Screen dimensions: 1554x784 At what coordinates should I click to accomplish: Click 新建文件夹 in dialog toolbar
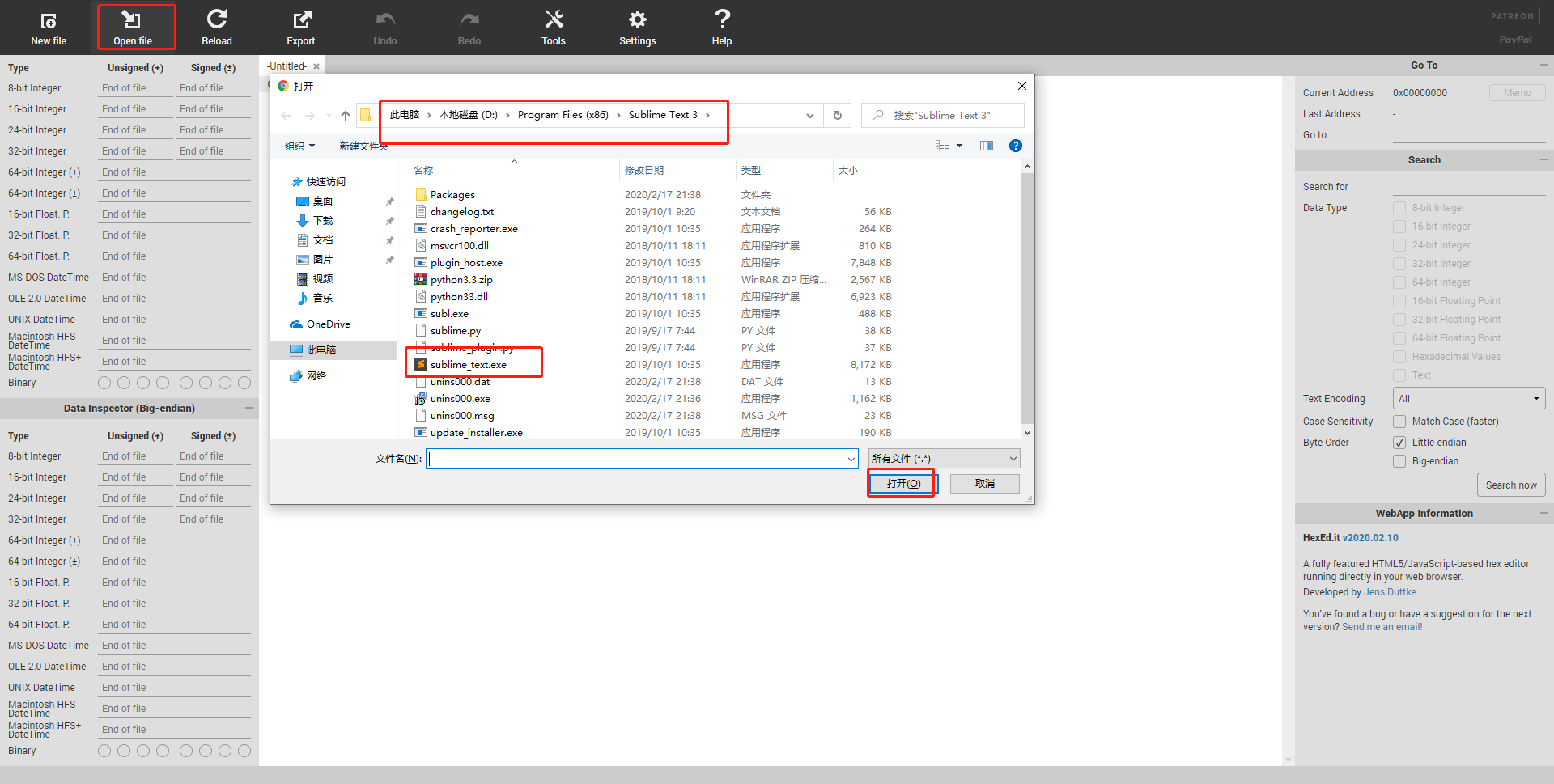tap(363, 146)
